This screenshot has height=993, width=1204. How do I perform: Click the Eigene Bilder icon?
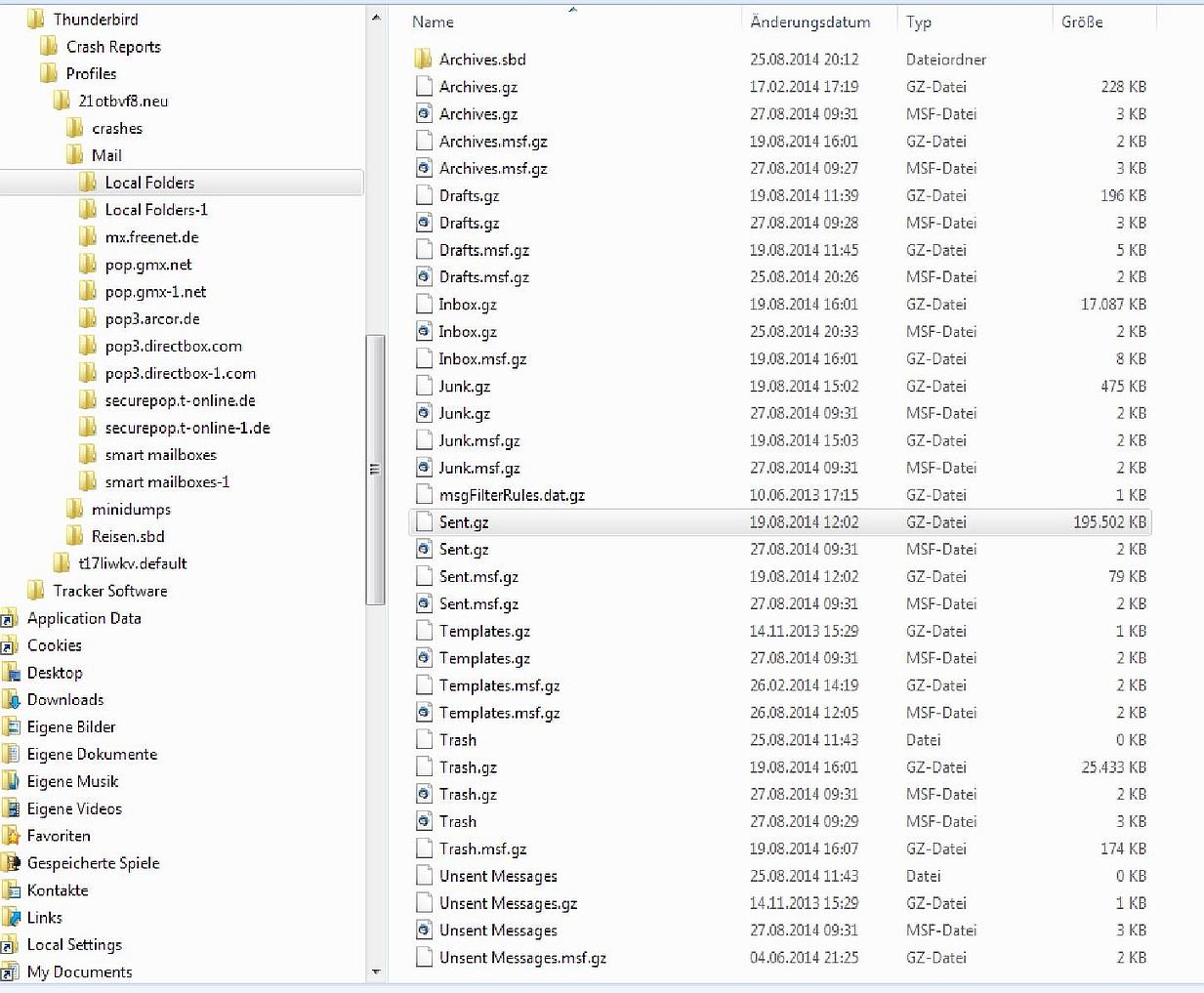point(11,726)
